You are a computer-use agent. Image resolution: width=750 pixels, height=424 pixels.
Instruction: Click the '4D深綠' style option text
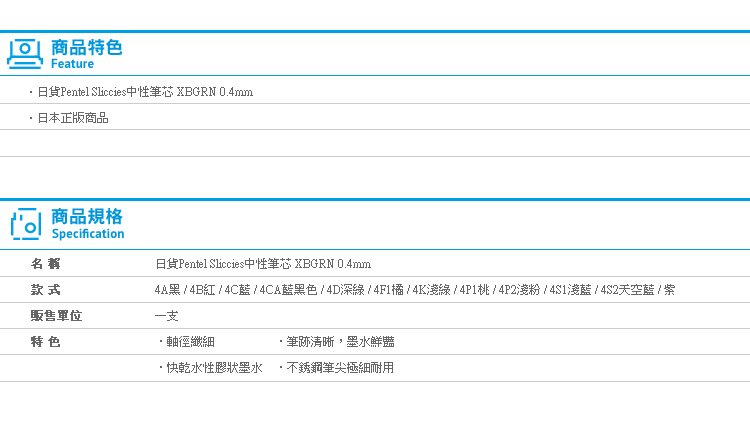(x=345, y=290)
